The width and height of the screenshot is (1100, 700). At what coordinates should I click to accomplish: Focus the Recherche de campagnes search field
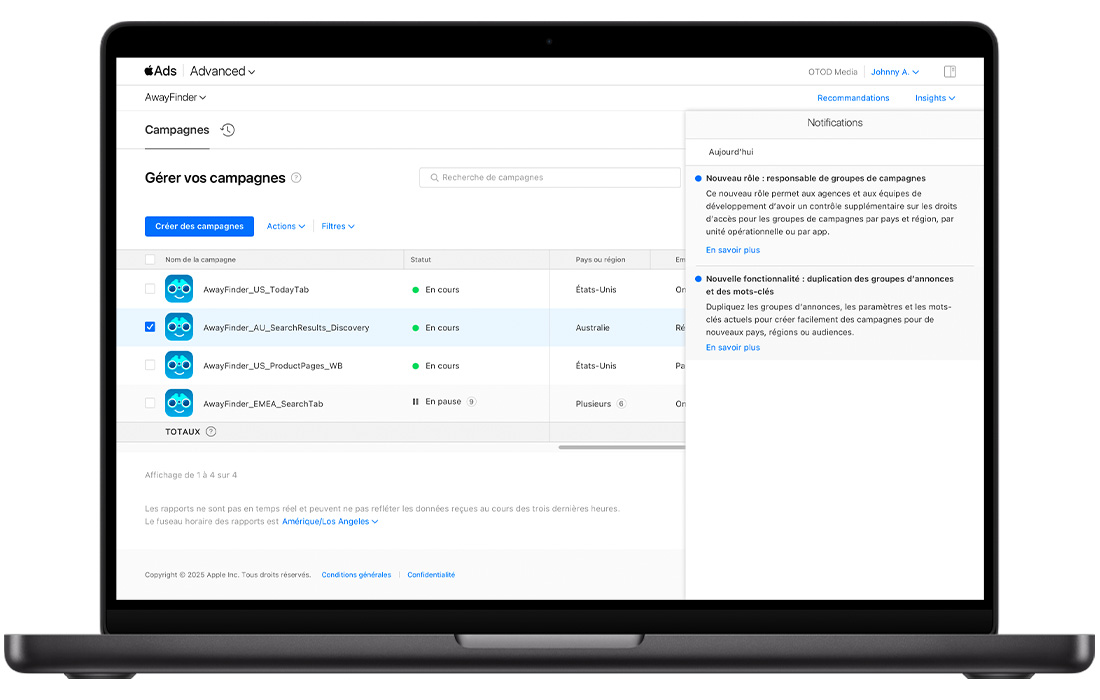click(x=550, y=177)
